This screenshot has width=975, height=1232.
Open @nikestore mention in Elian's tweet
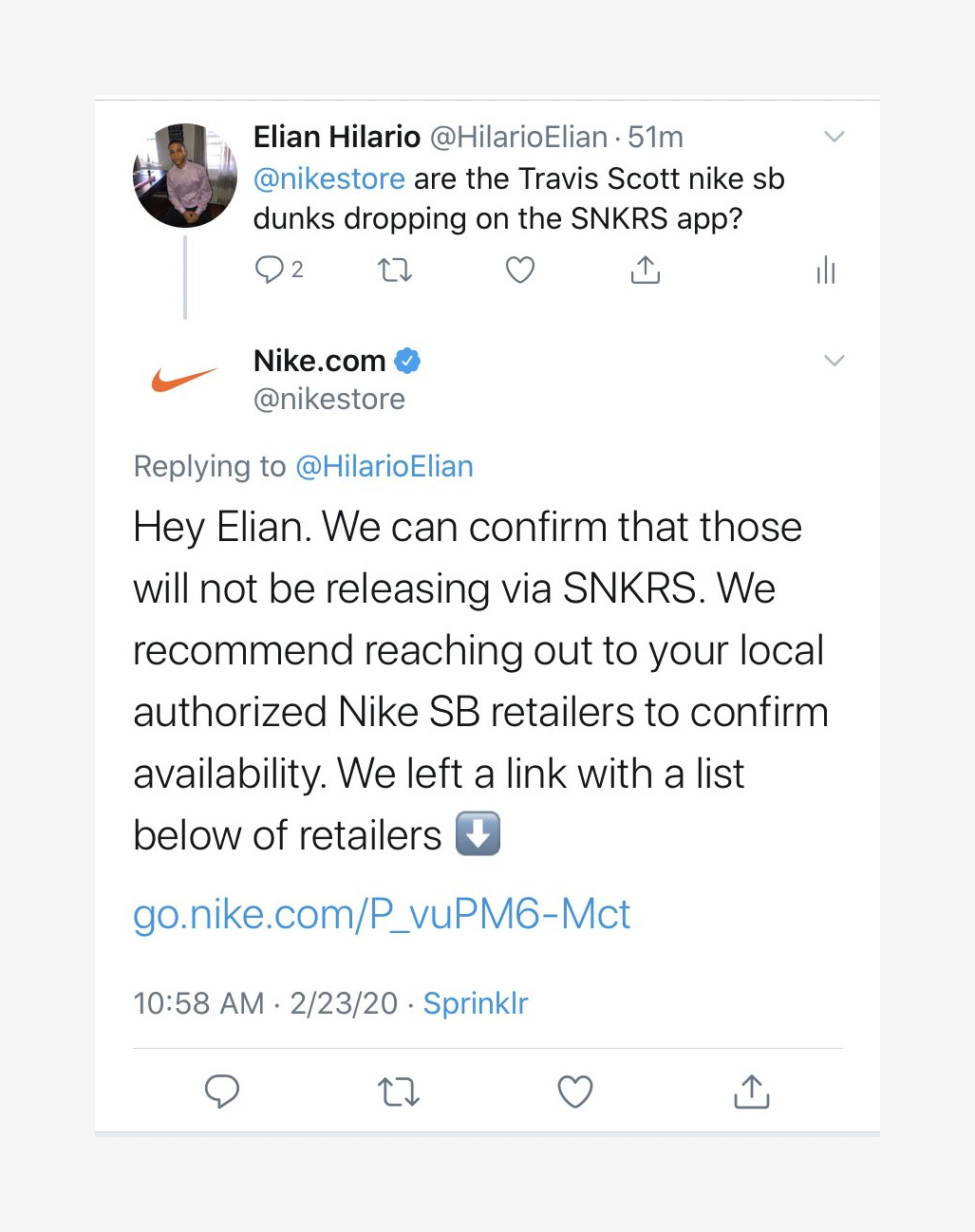tap(328, 178)
